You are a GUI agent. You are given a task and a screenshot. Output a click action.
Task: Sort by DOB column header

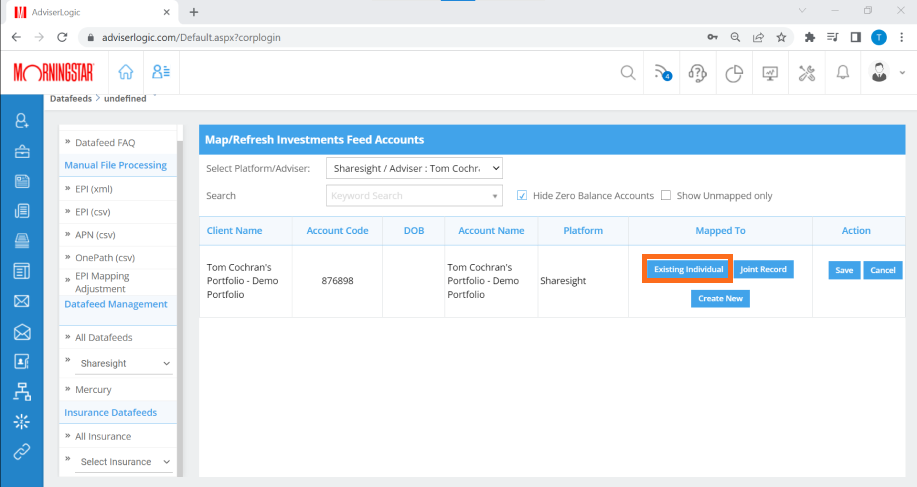point(413,230)
